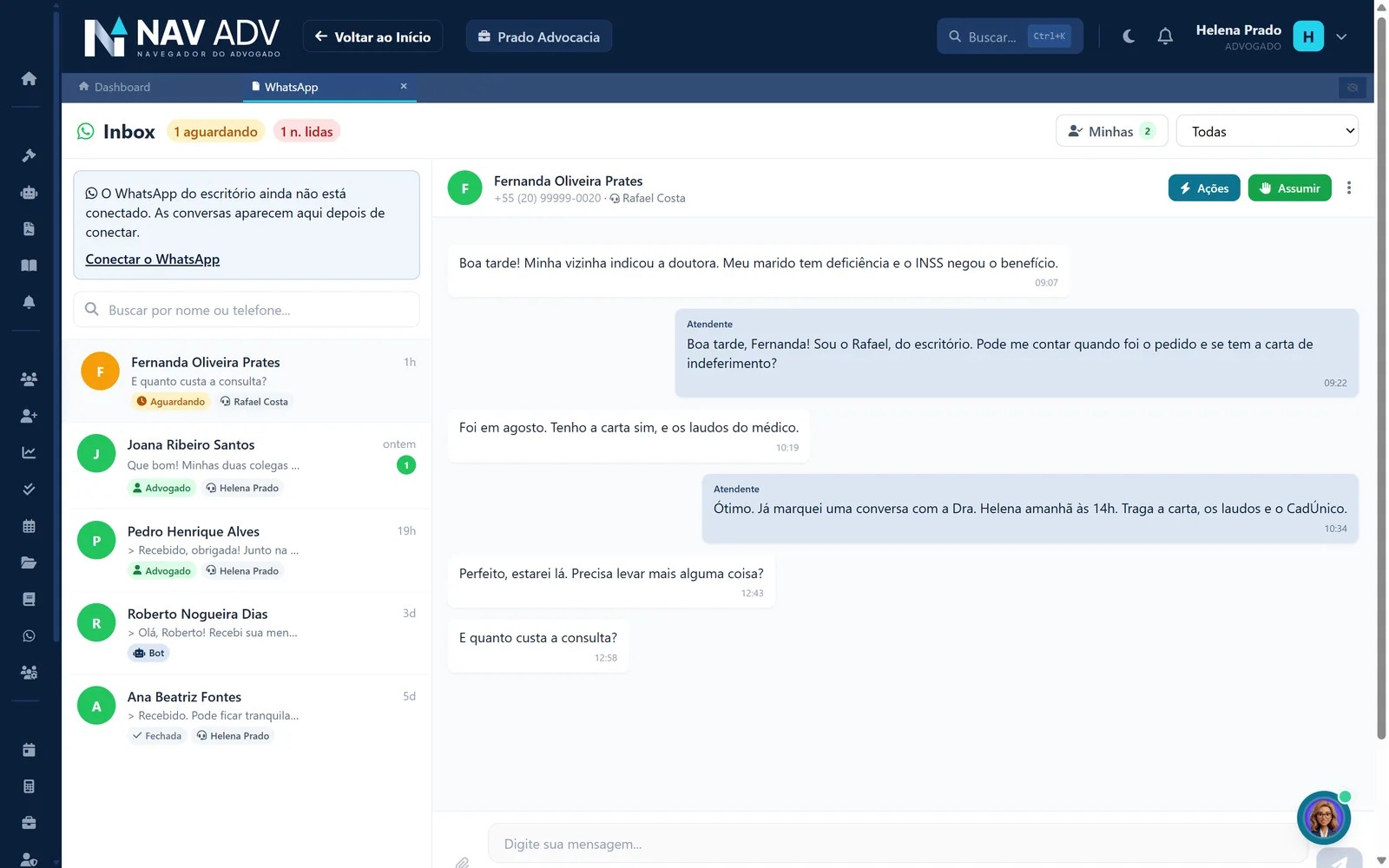Screen dimensions: 1389x868
Task: Click the green Assumir button
Action: (x=1290, y=188)
